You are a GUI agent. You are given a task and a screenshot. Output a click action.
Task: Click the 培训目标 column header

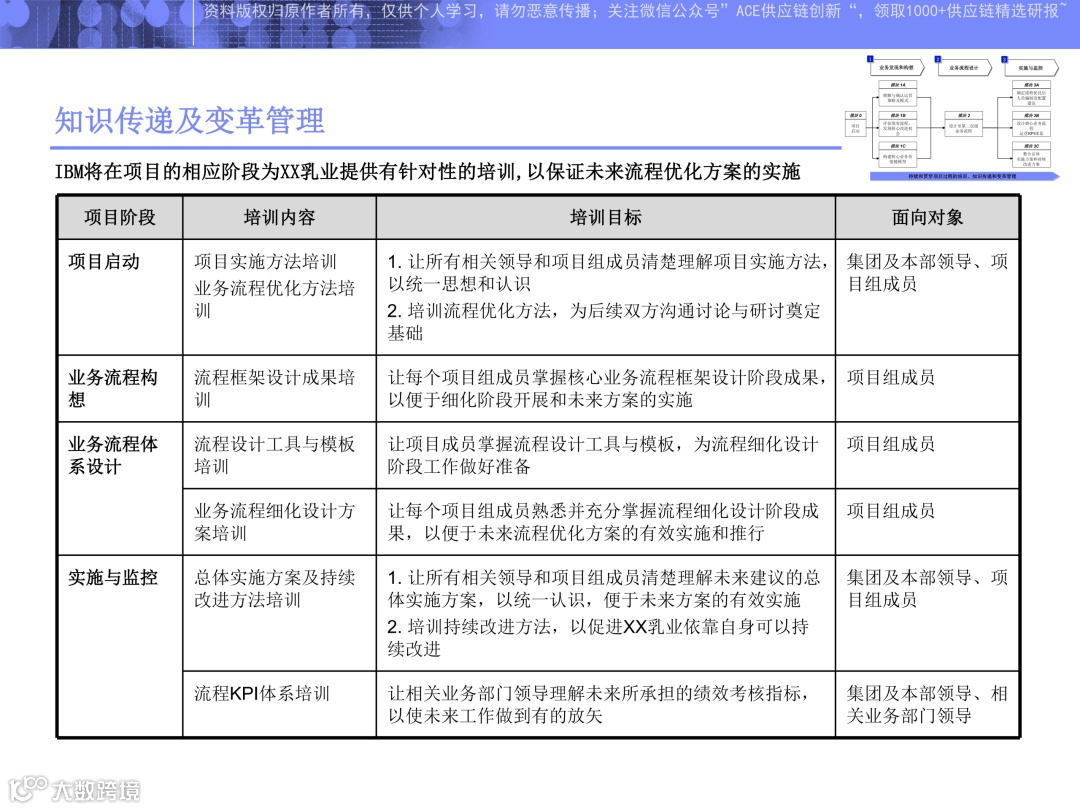point(606,218)
